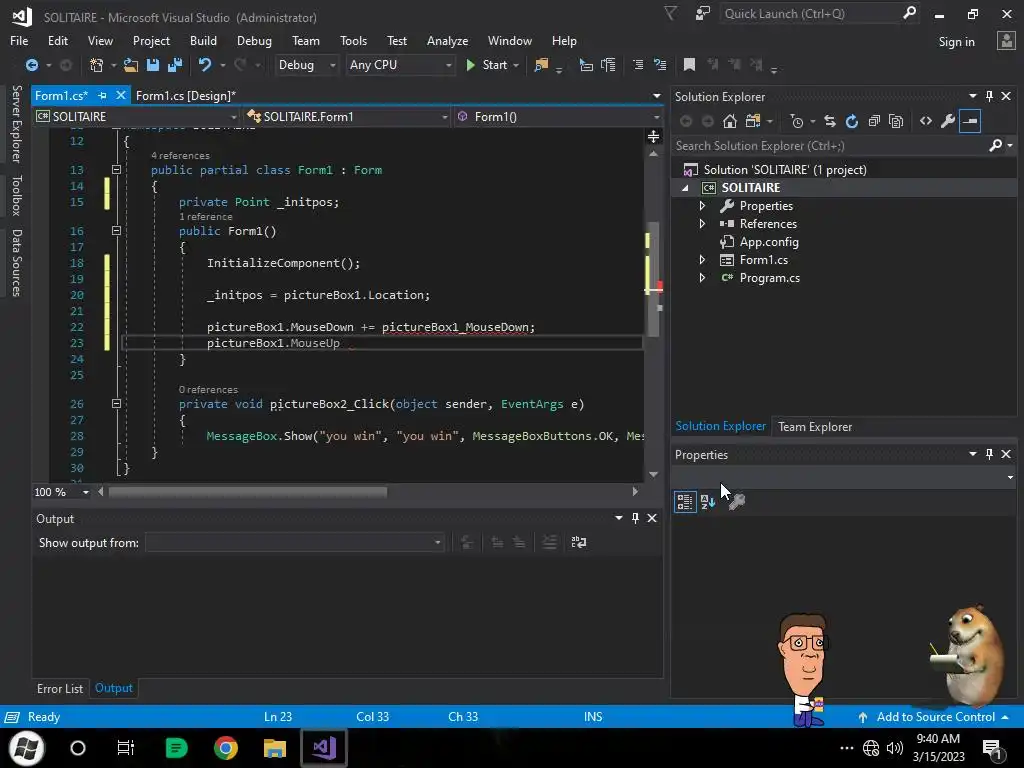Screen dimensions: 1024x768
Task: Click the Sign in link
Action: pyautogui.click(x=956, y=42)
